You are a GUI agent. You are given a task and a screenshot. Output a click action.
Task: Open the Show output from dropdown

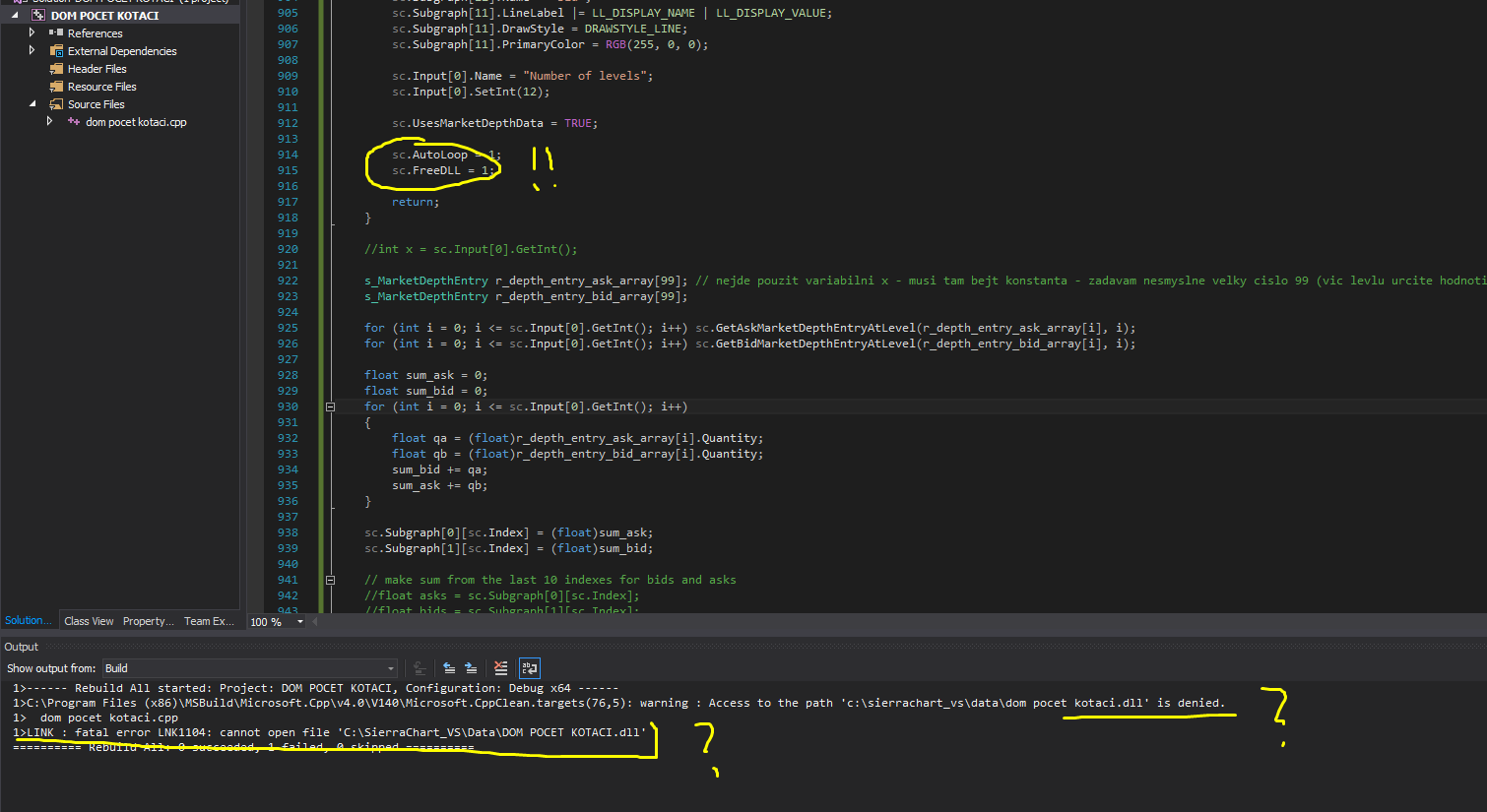click(x=250, y=668)
